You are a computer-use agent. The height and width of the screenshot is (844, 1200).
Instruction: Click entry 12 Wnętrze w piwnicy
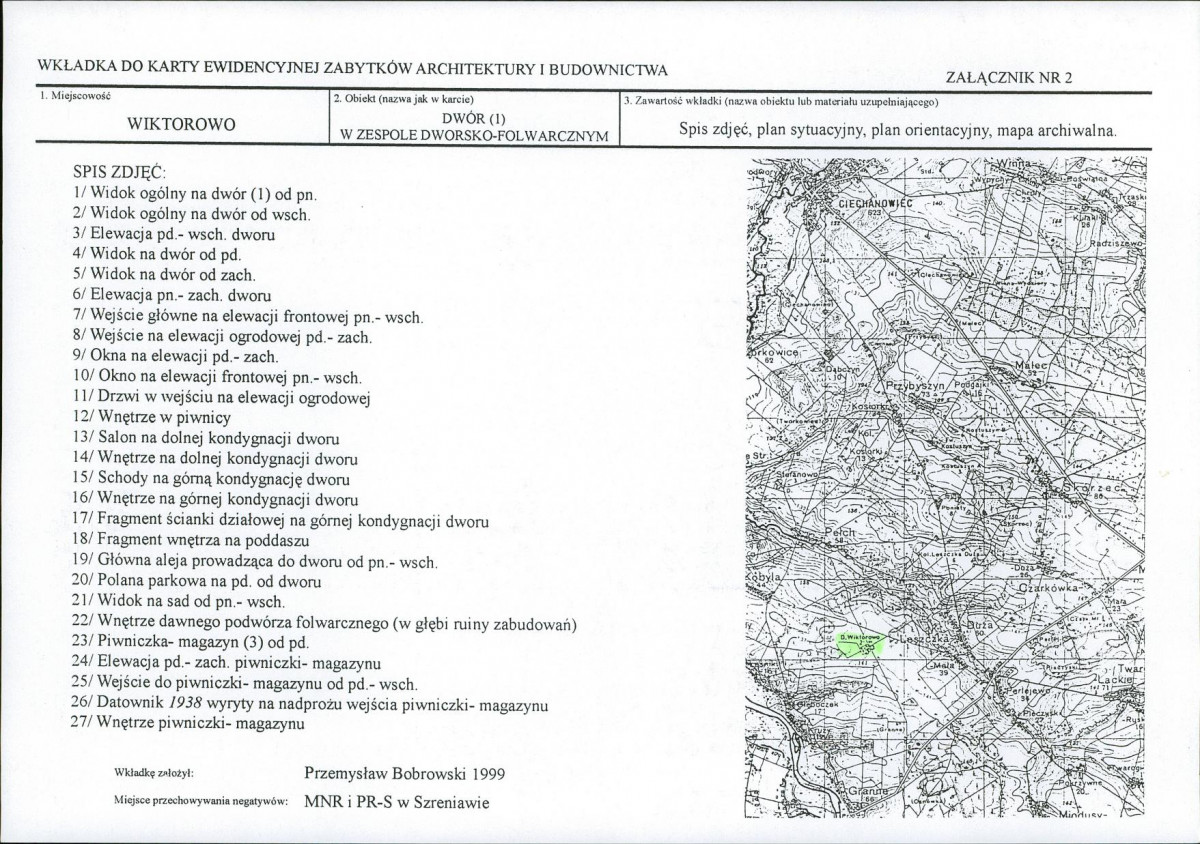(x=152, y=416)
